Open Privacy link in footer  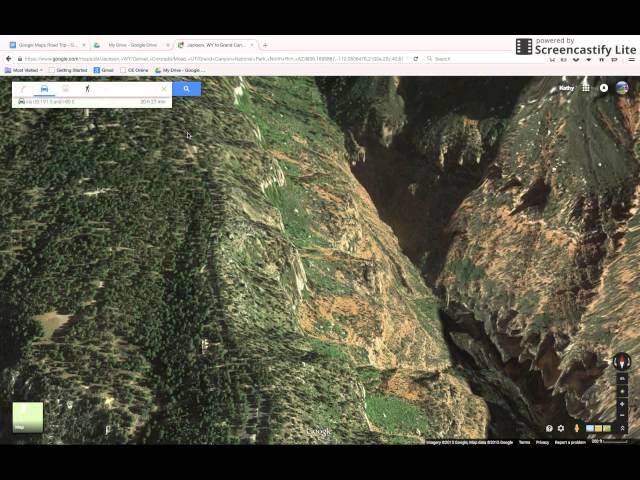coord(542,442)
